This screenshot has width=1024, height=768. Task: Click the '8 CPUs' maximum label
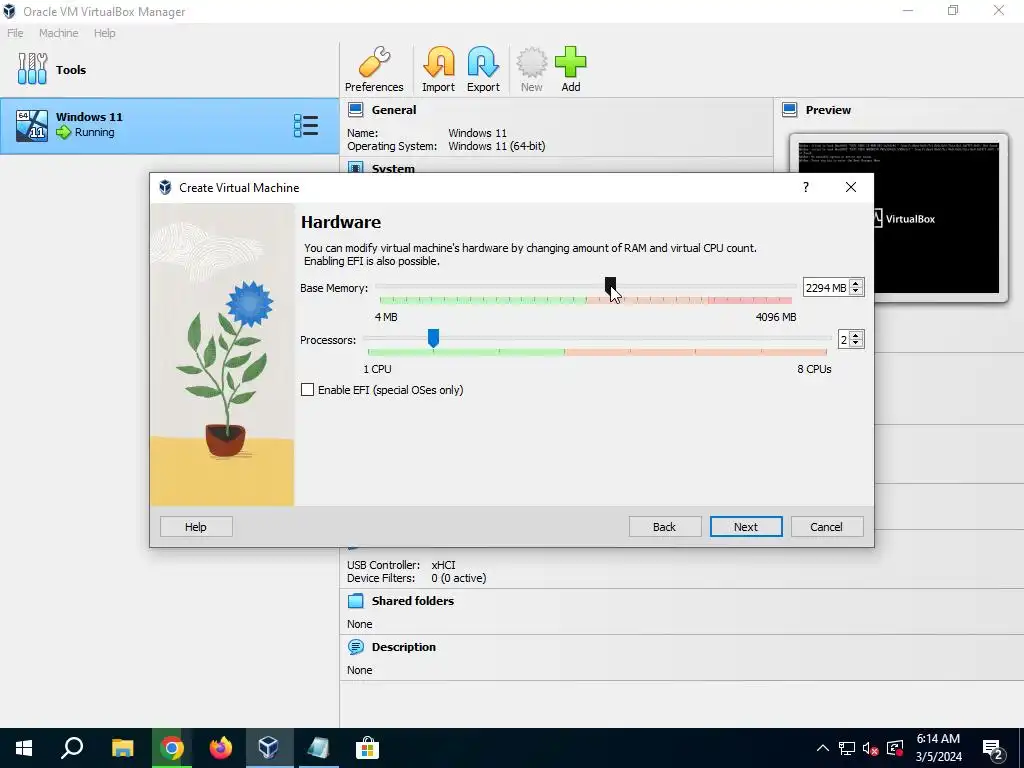tap(814, 369)
